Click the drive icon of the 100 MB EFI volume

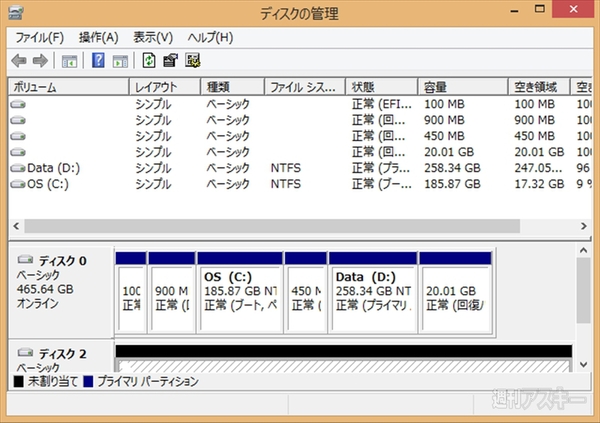point(18,104)
